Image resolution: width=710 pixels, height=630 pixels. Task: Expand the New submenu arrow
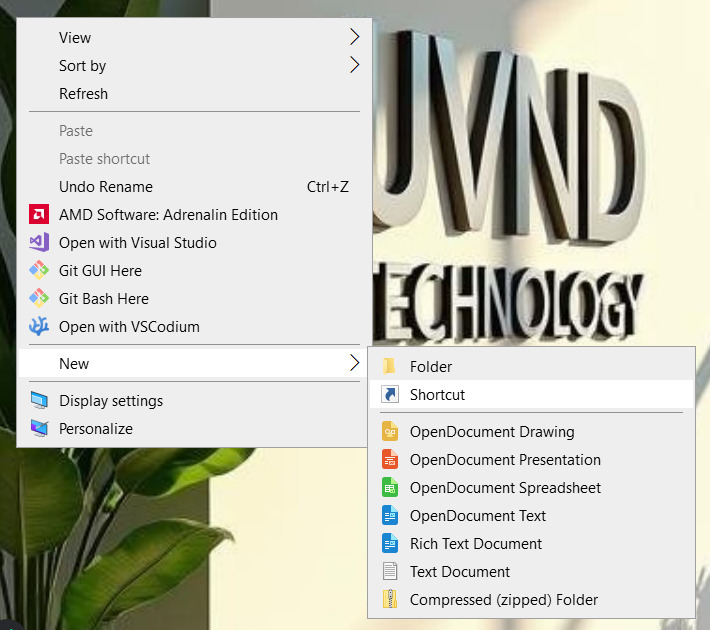[355, 363]
